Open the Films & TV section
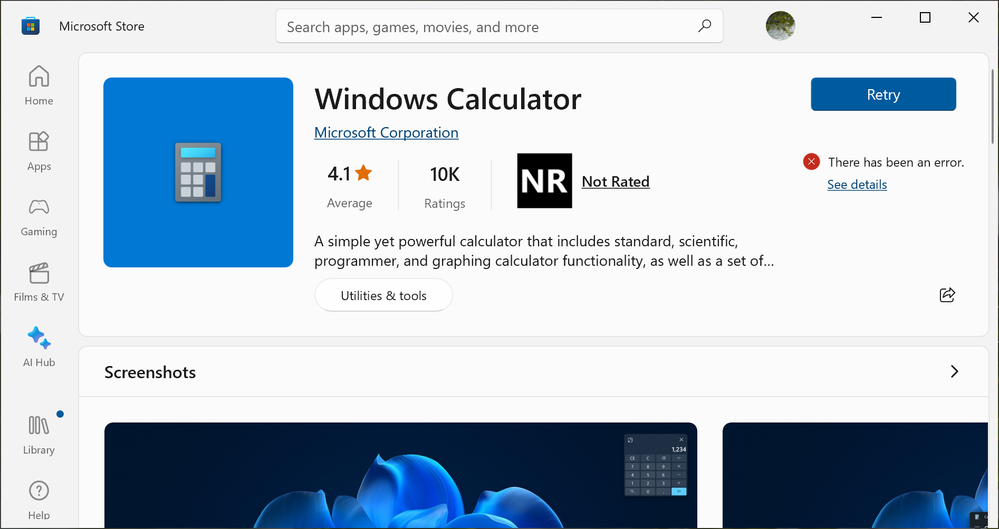The image size is (999, 529). [39, 282]
